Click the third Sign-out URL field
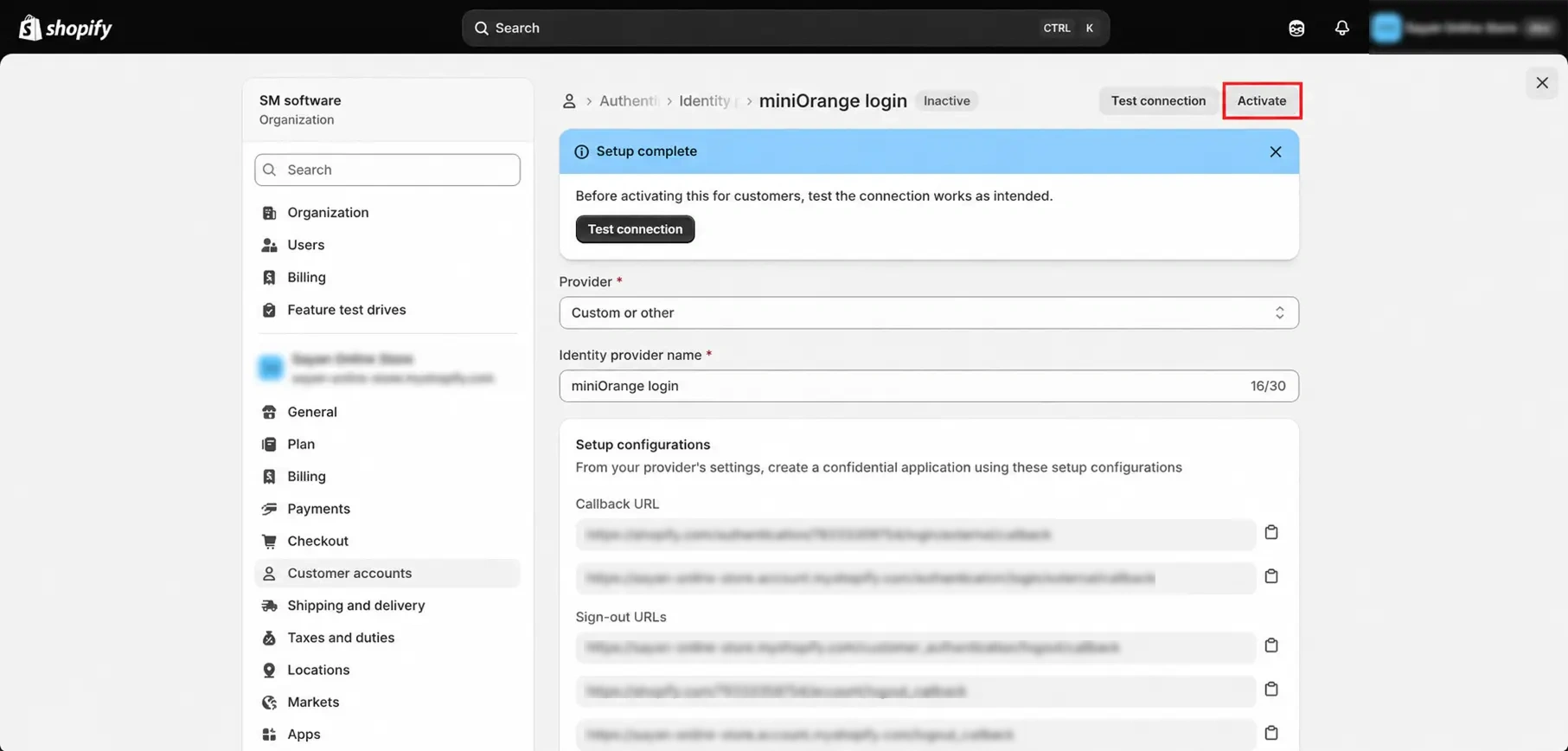This screenshot has height=751, width=1568. pos(915,735)
